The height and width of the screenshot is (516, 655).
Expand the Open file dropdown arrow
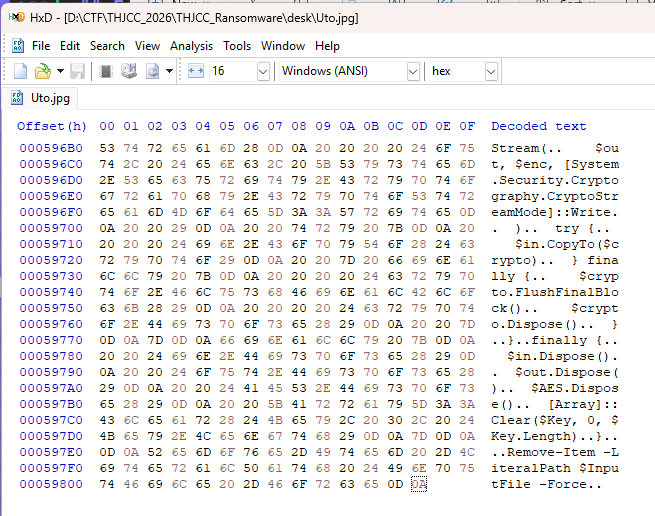pos(61,71)
